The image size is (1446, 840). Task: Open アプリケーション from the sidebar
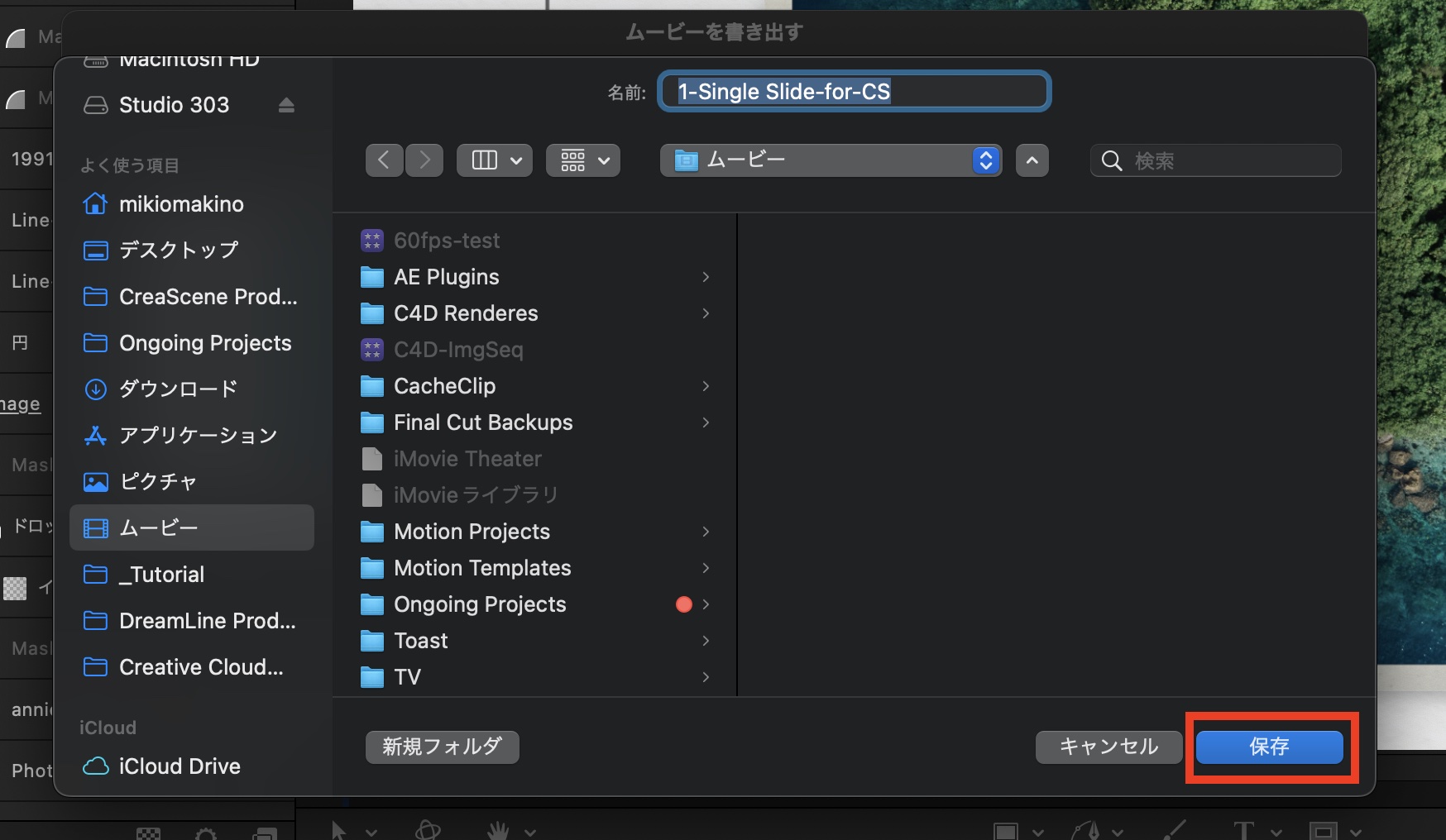tap(198, 435)
